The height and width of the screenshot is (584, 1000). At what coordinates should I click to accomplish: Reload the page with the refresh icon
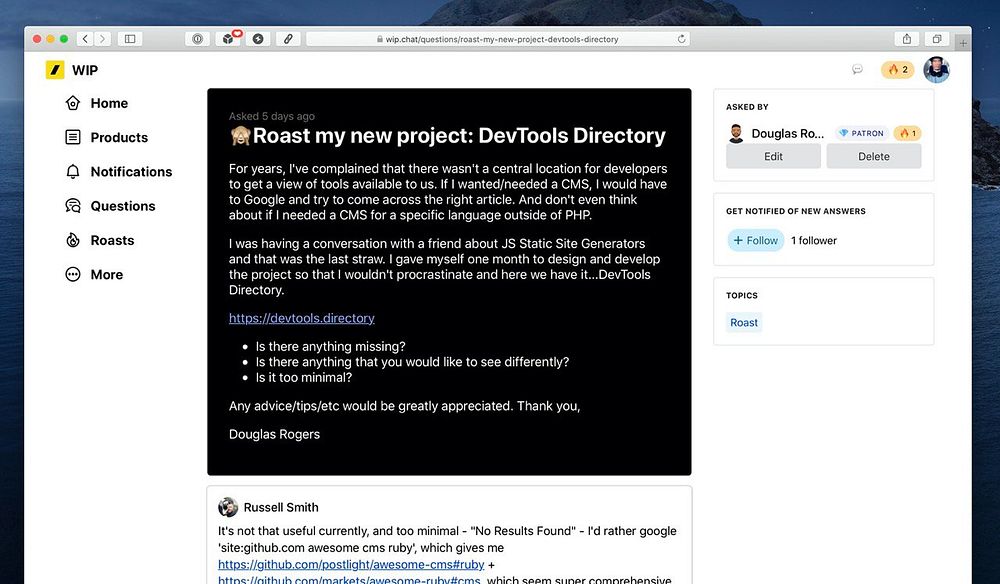click(681, 39)
